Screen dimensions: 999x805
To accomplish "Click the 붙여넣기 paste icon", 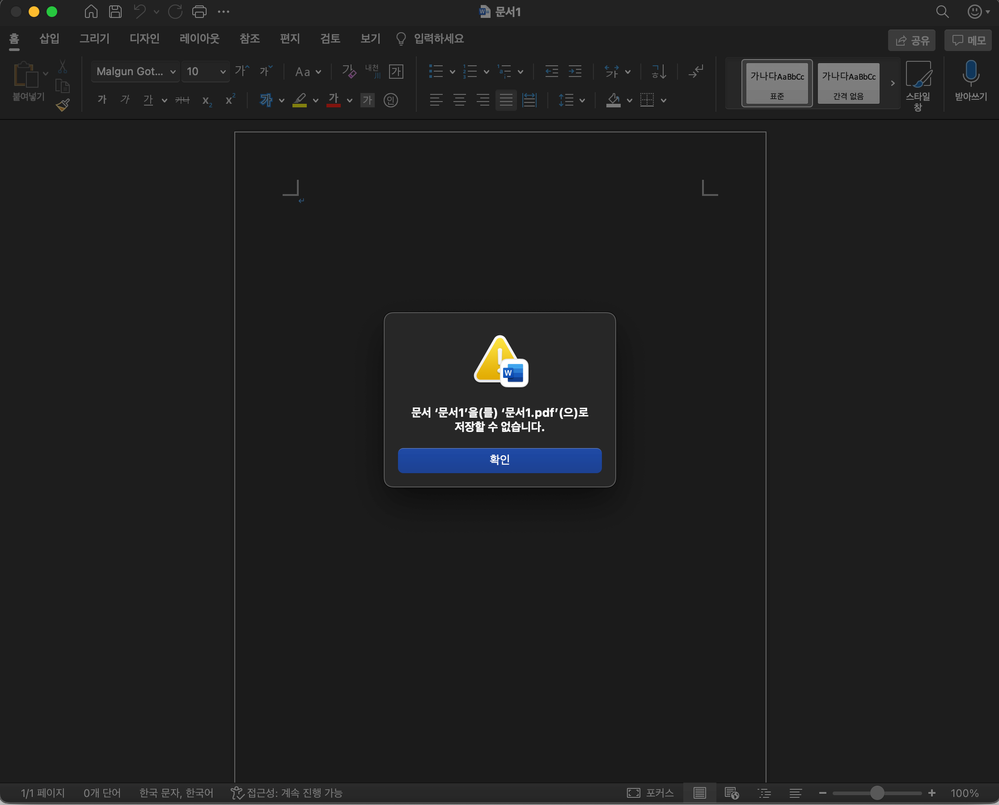I will (25, 75).
